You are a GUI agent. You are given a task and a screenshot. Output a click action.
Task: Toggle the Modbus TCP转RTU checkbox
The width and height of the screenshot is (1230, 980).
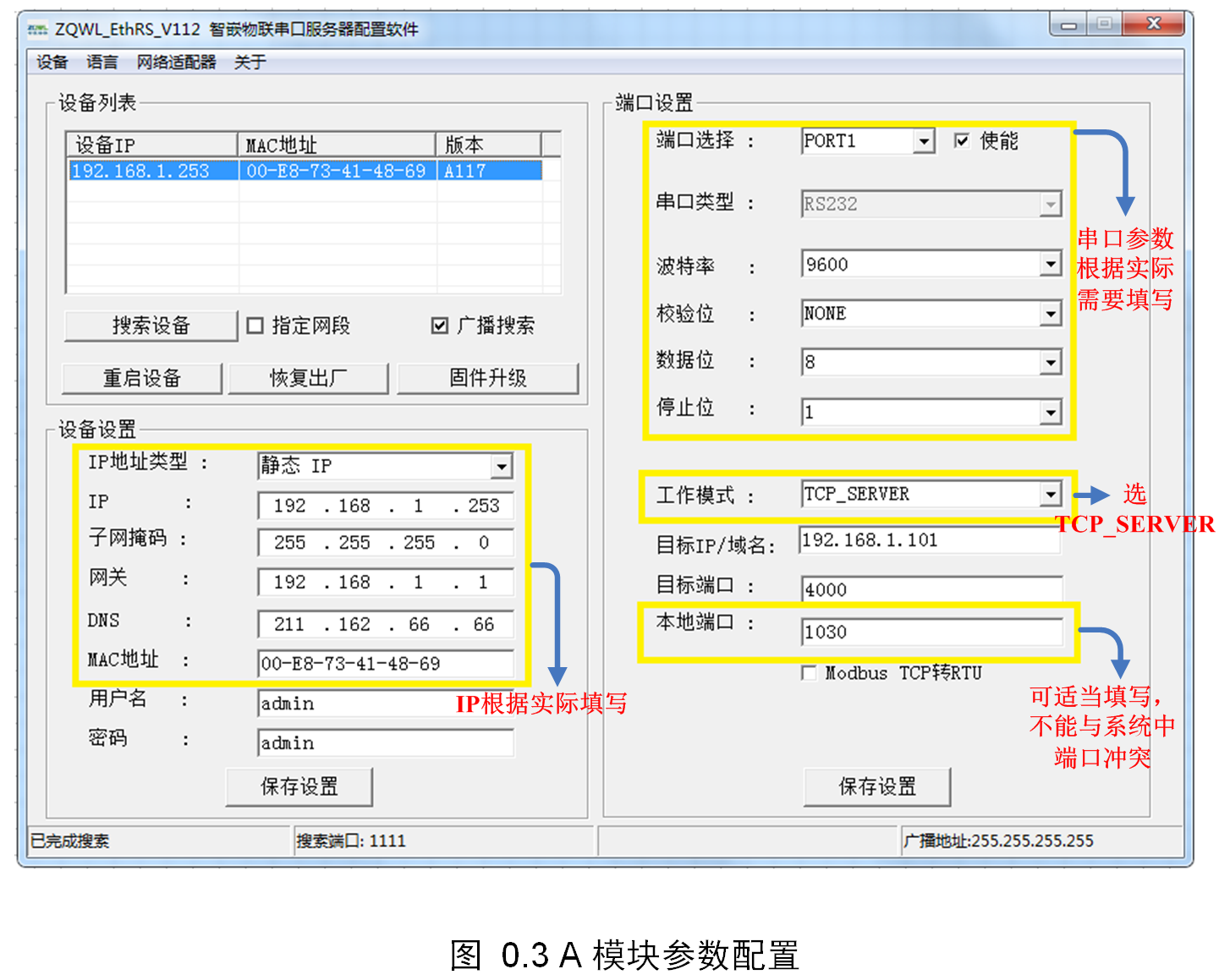810,673
